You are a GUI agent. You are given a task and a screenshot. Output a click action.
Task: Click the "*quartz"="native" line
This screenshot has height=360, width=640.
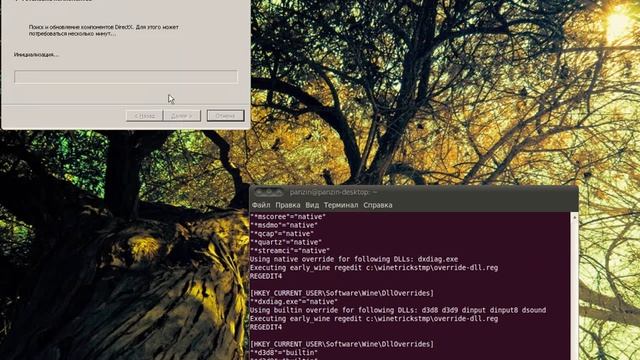[x=286, y=242]
